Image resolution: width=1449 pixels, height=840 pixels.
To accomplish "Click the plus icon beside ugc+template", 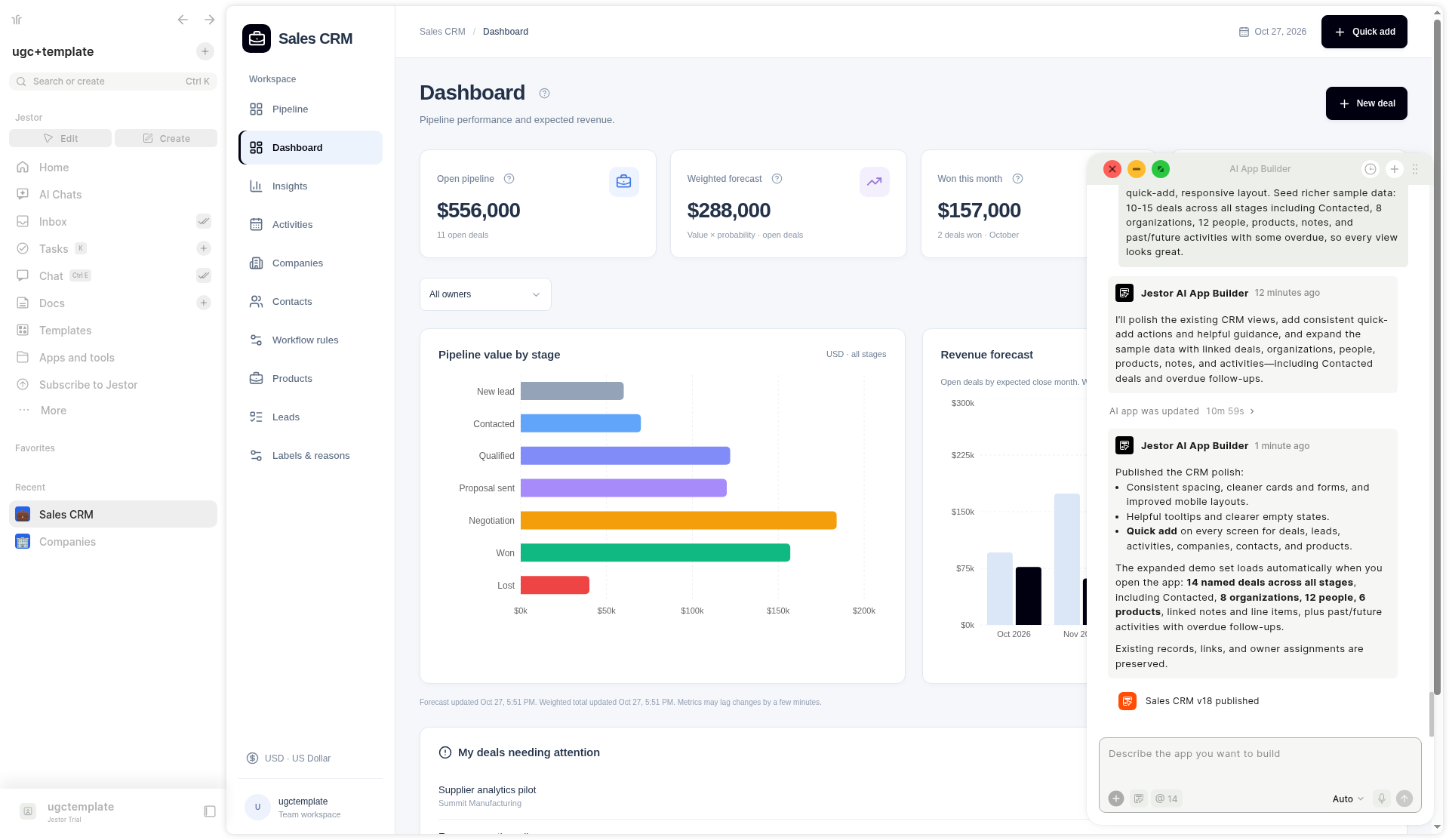I will coord(205,51).
